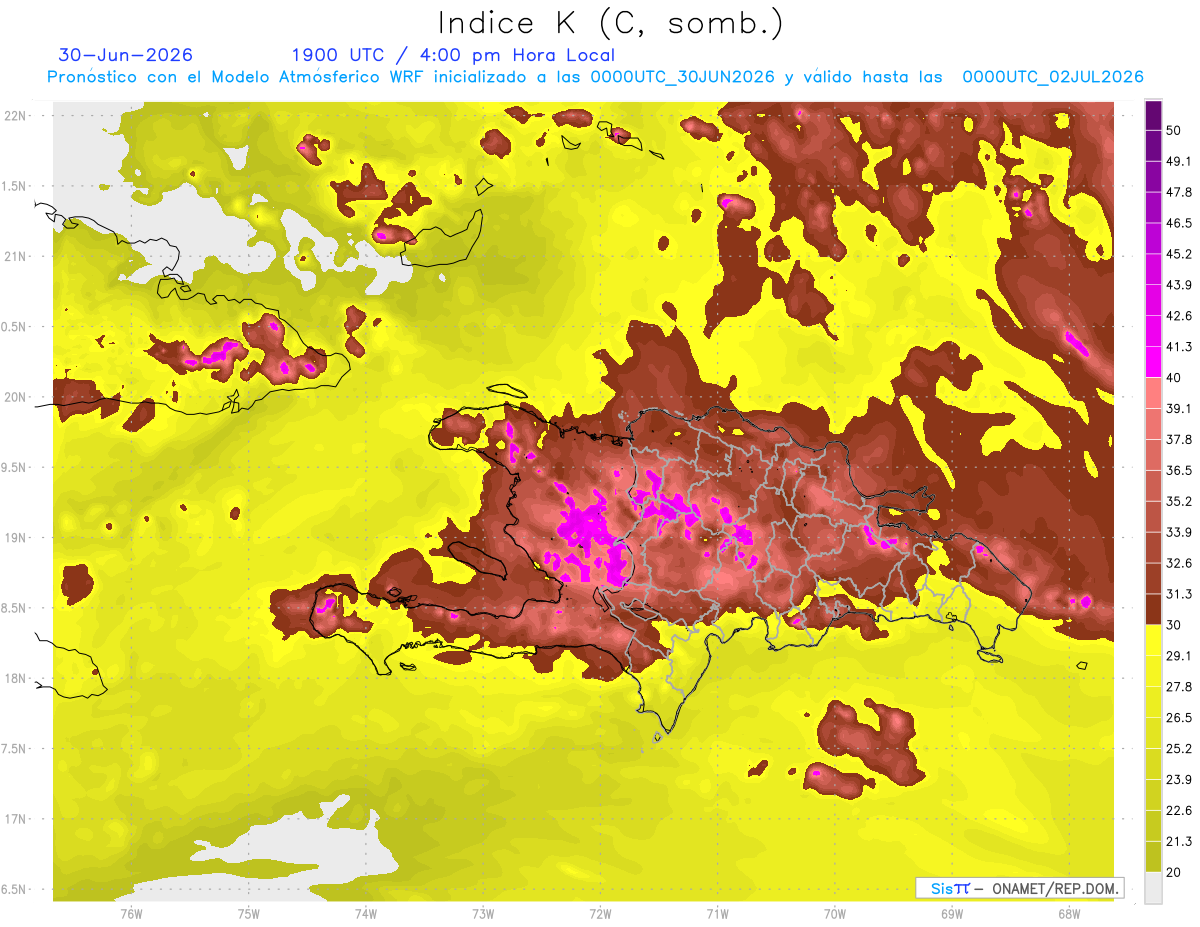Pick the magenta swatch between 40 and 41.3

[x=1153, y=362]
